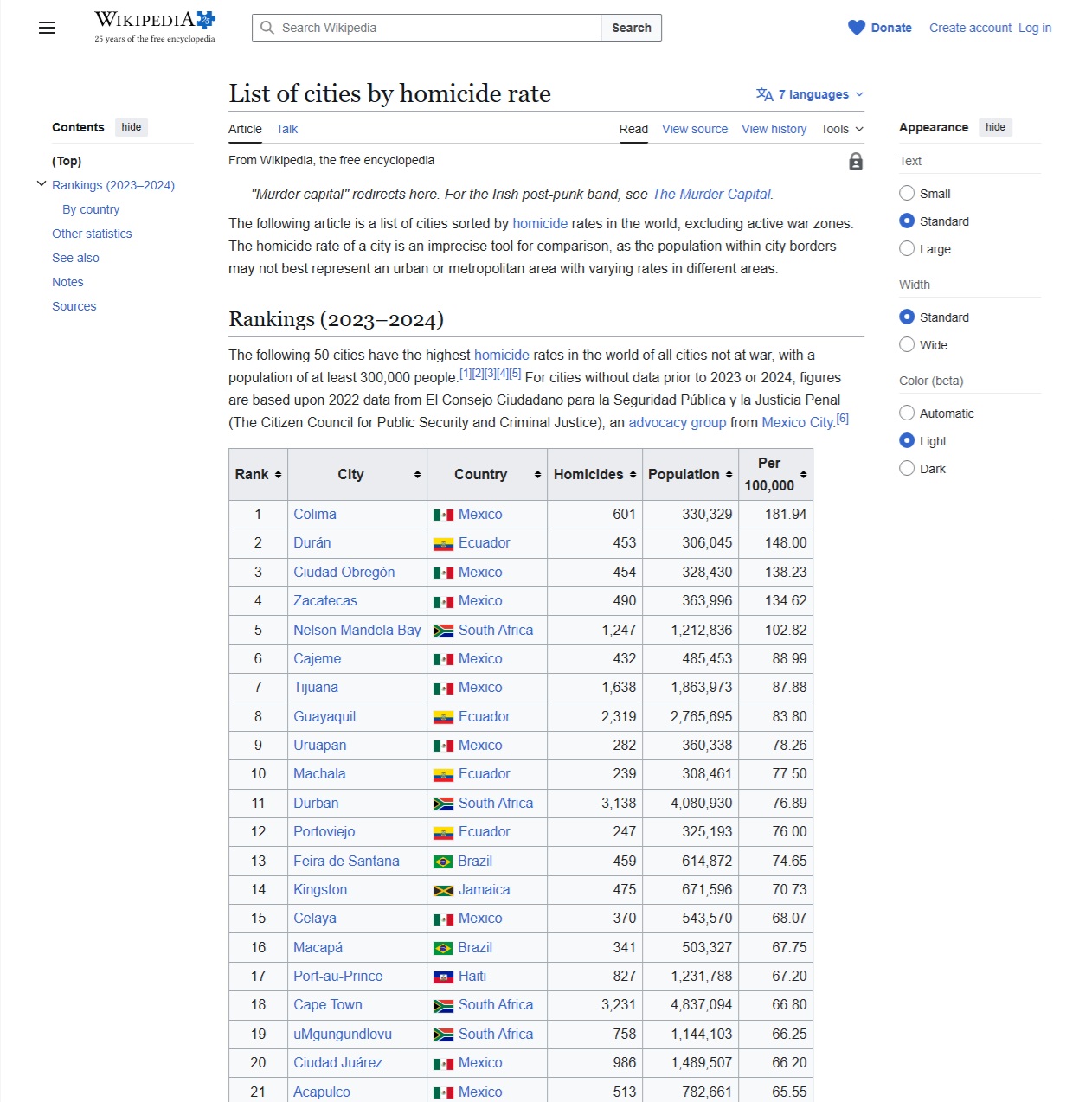Select Small text size
This screenshot has width=1092, height=1102.
pyautogui.click(x=907, y=193)
